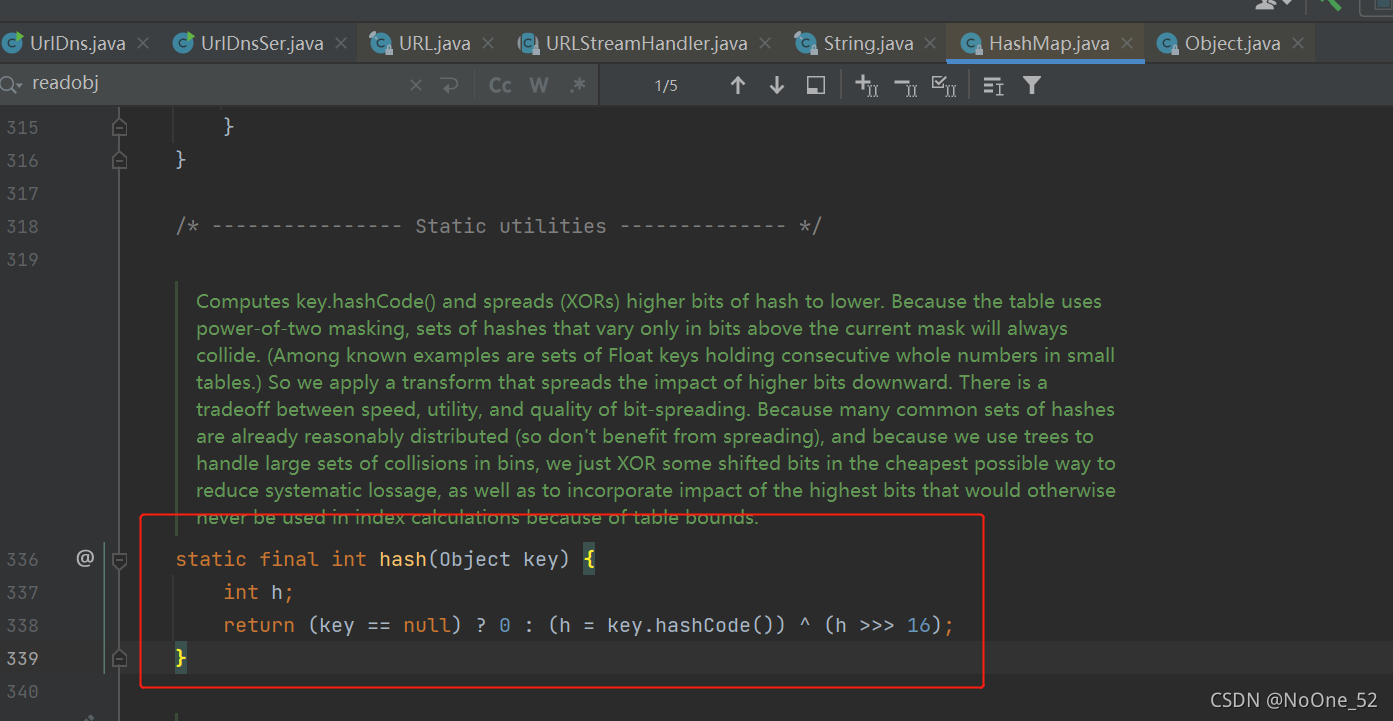Viewport: 1393px width, 721px height.
Task: Insert new line in search field
Action: (449, 86)
